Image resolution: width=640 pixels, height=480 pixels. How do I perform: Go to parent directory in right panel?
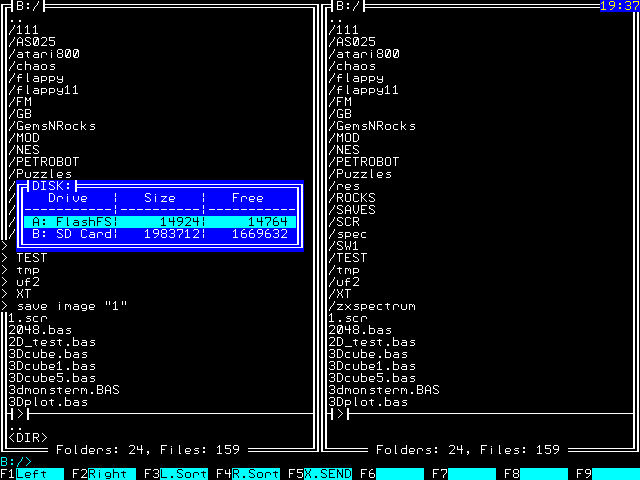tap(336, 18)
